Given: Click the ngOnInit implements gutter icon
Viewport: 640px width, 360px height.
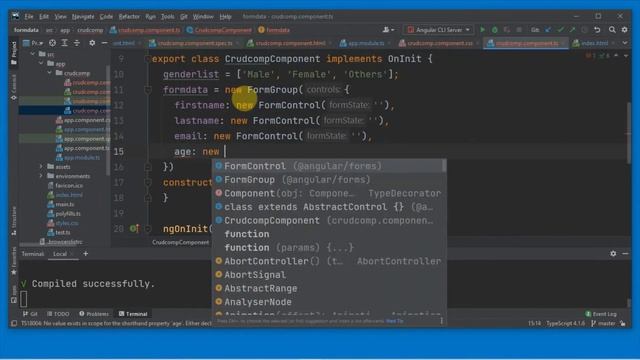Looking at the screenshot, I should [x=134, y=229].
